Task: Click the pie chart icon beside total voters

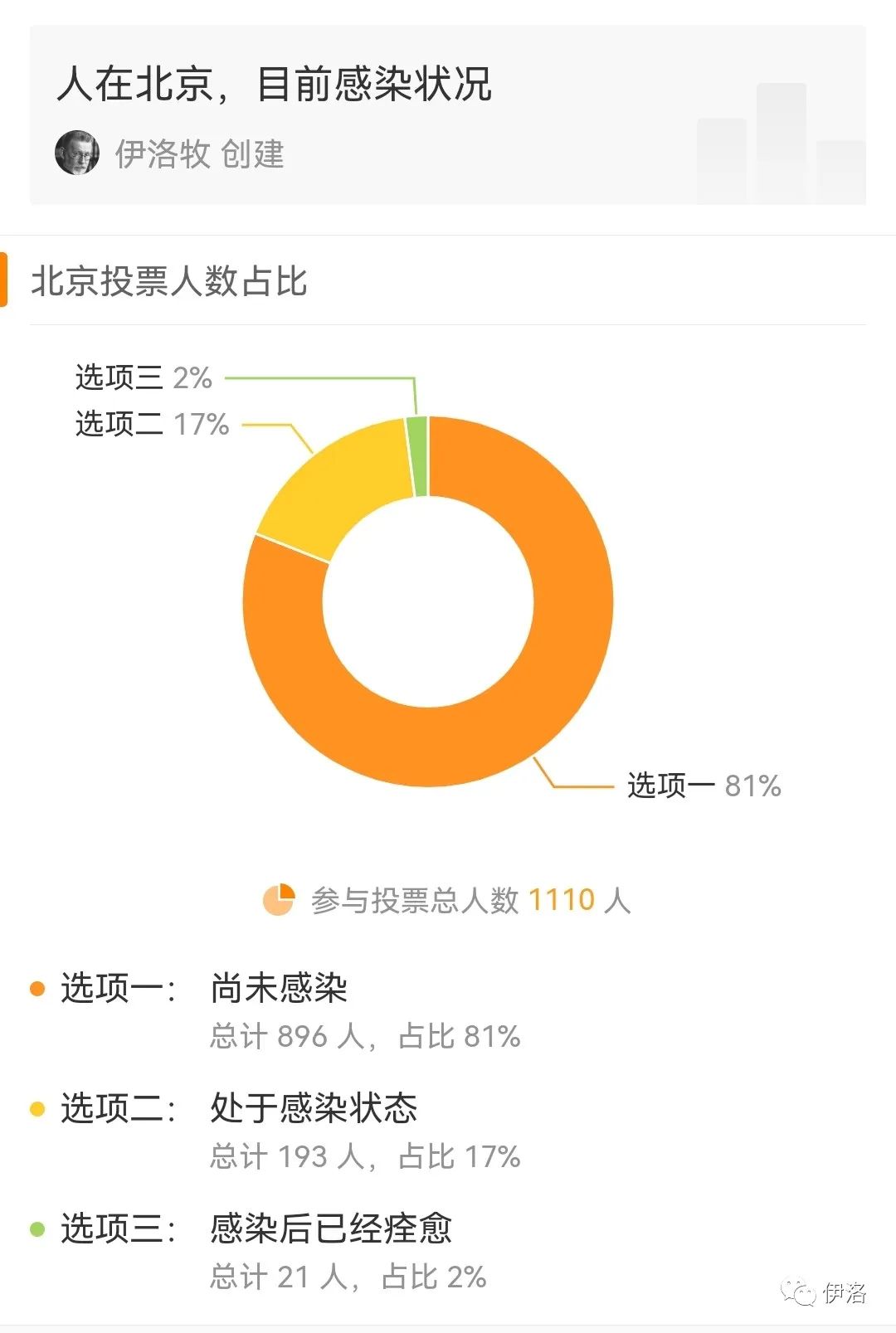Action: [279, 899]
